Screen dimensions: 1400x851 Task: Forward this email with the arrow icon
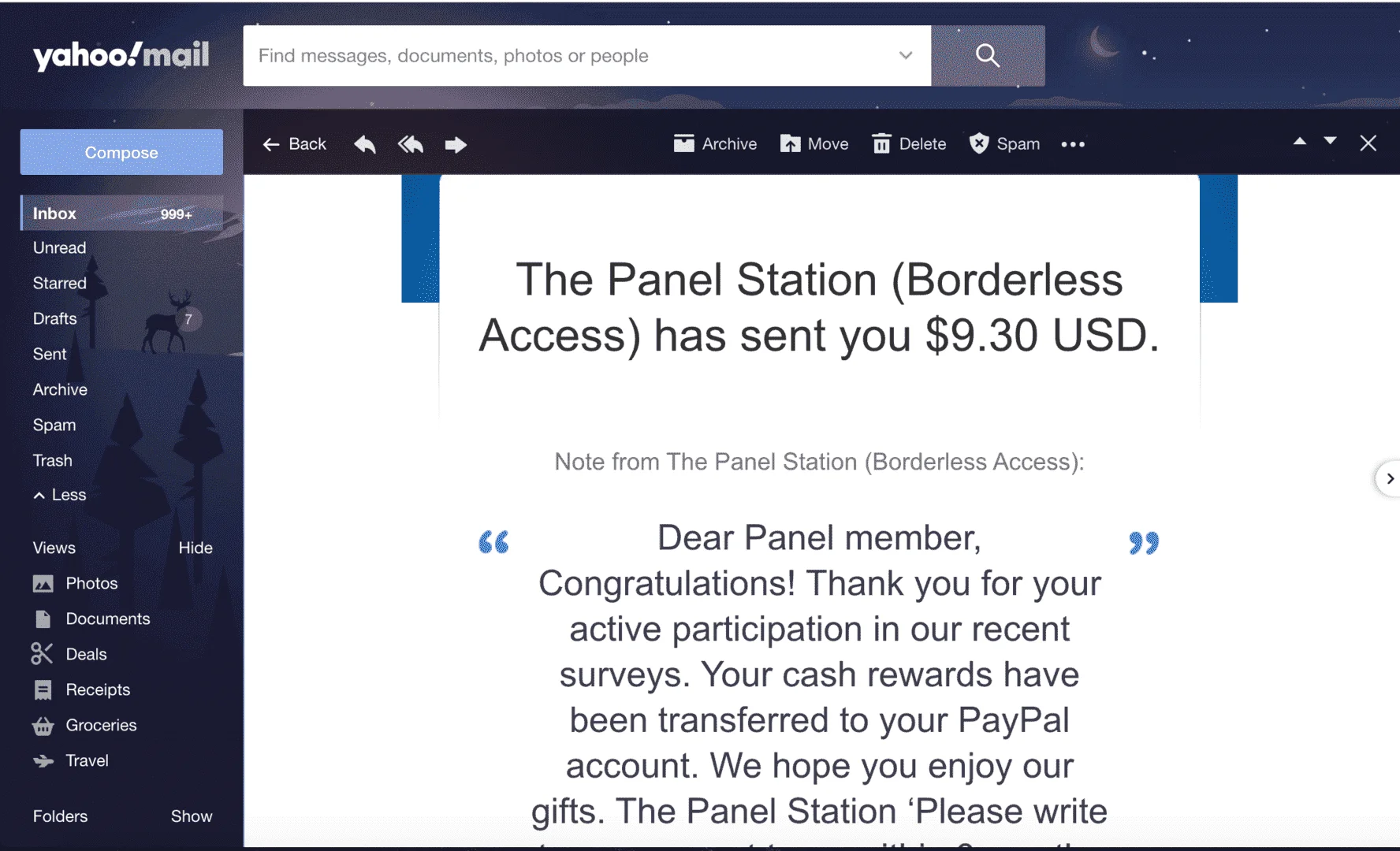[456, 144]
